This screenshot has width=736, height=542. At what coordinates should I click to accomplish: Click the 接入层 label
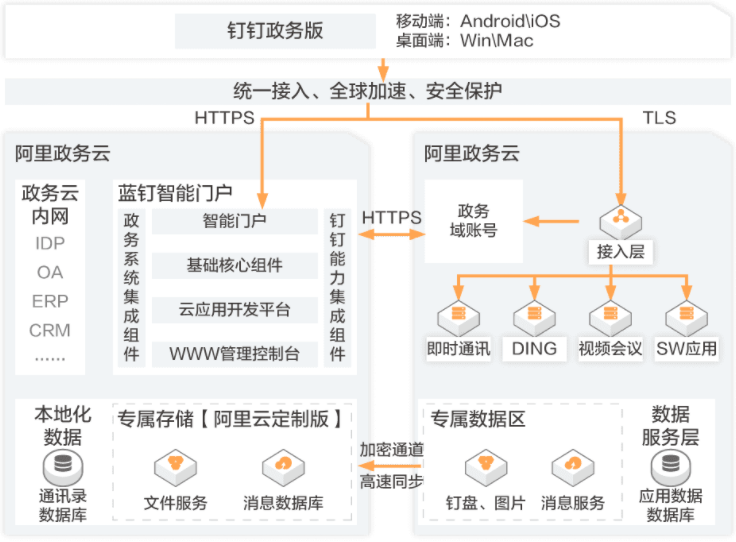tap(621, 252)
